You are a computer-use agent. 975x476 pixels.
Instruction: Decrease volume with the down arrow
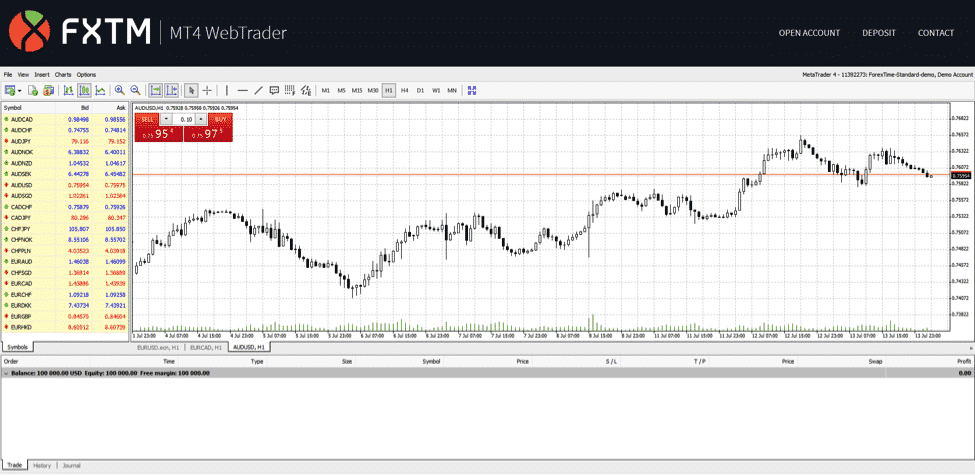point(167,119)
